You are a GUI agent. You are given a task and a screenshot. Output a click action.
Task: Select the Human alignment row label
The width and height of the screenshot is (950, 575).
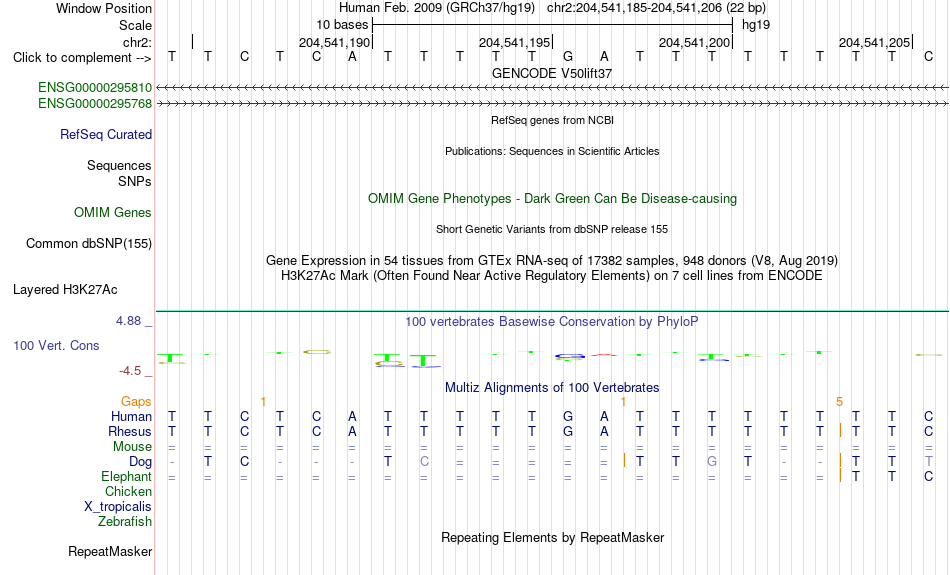click(x=131, y=416)
